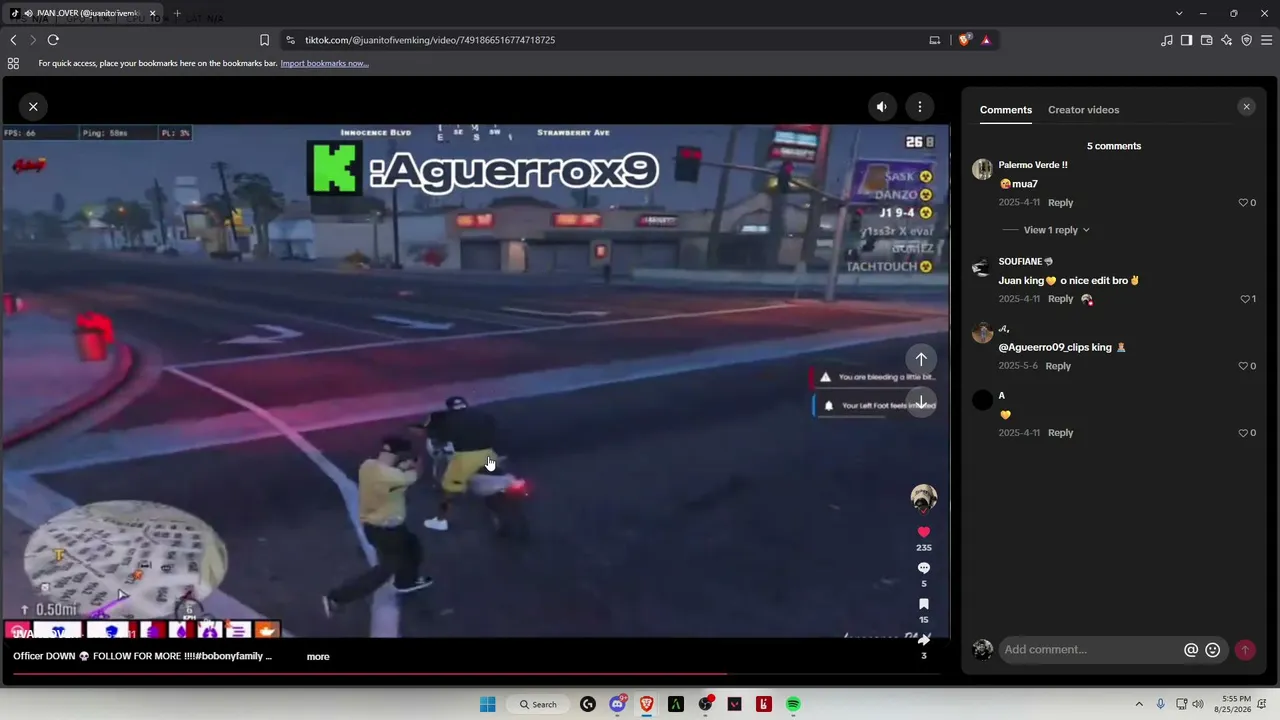Go to next video with down arrow
The width and height of the screenshot is (1280, 720).
point(921,402)
